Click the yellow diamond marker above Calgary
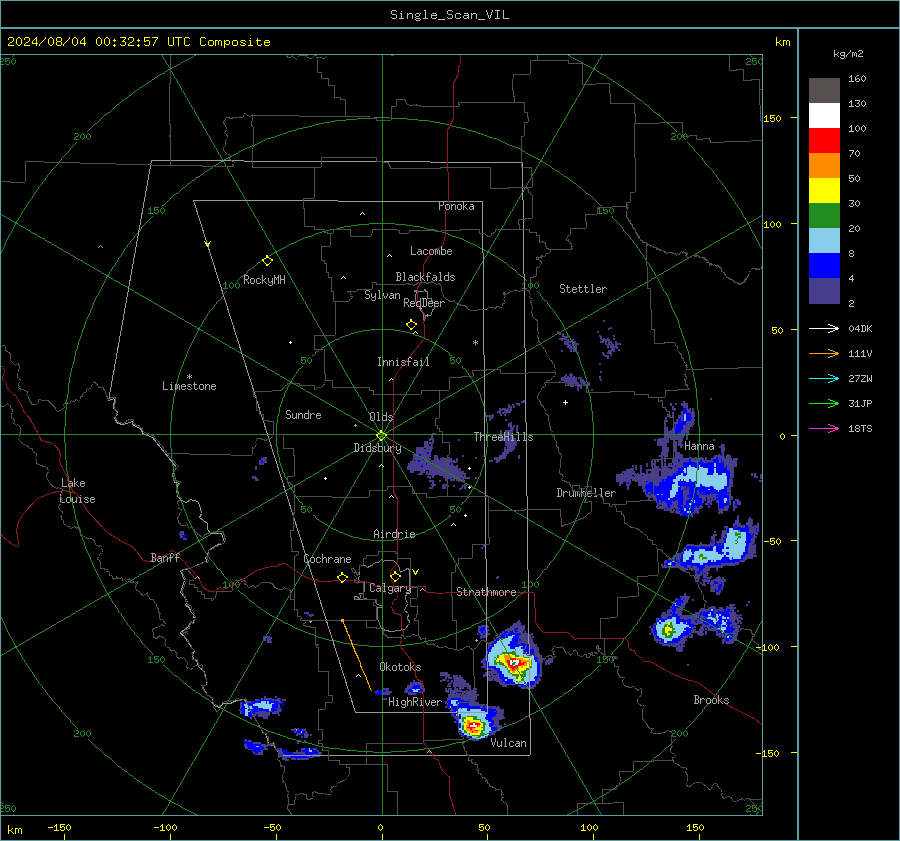Screen dimensions: 900x841 (x=395, y=576)
